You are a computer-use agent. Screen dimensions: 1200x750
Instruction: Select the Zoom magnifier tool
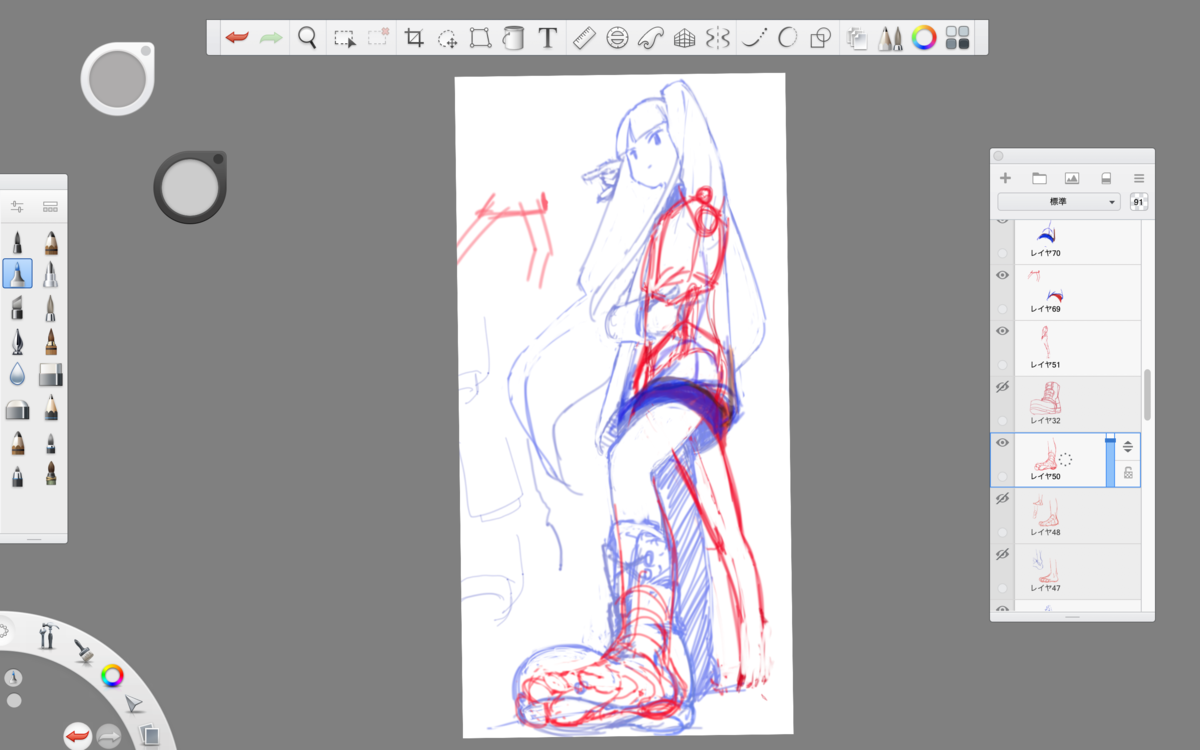pyautogui.click(x=307, y=38)
